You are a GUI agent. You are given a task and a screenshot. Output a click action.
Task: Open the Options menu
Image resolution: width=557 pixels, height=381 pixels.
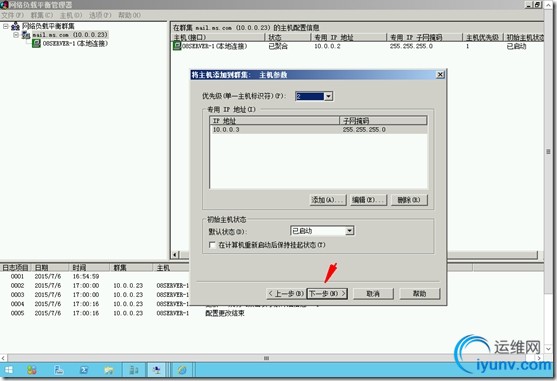[100, 15]
